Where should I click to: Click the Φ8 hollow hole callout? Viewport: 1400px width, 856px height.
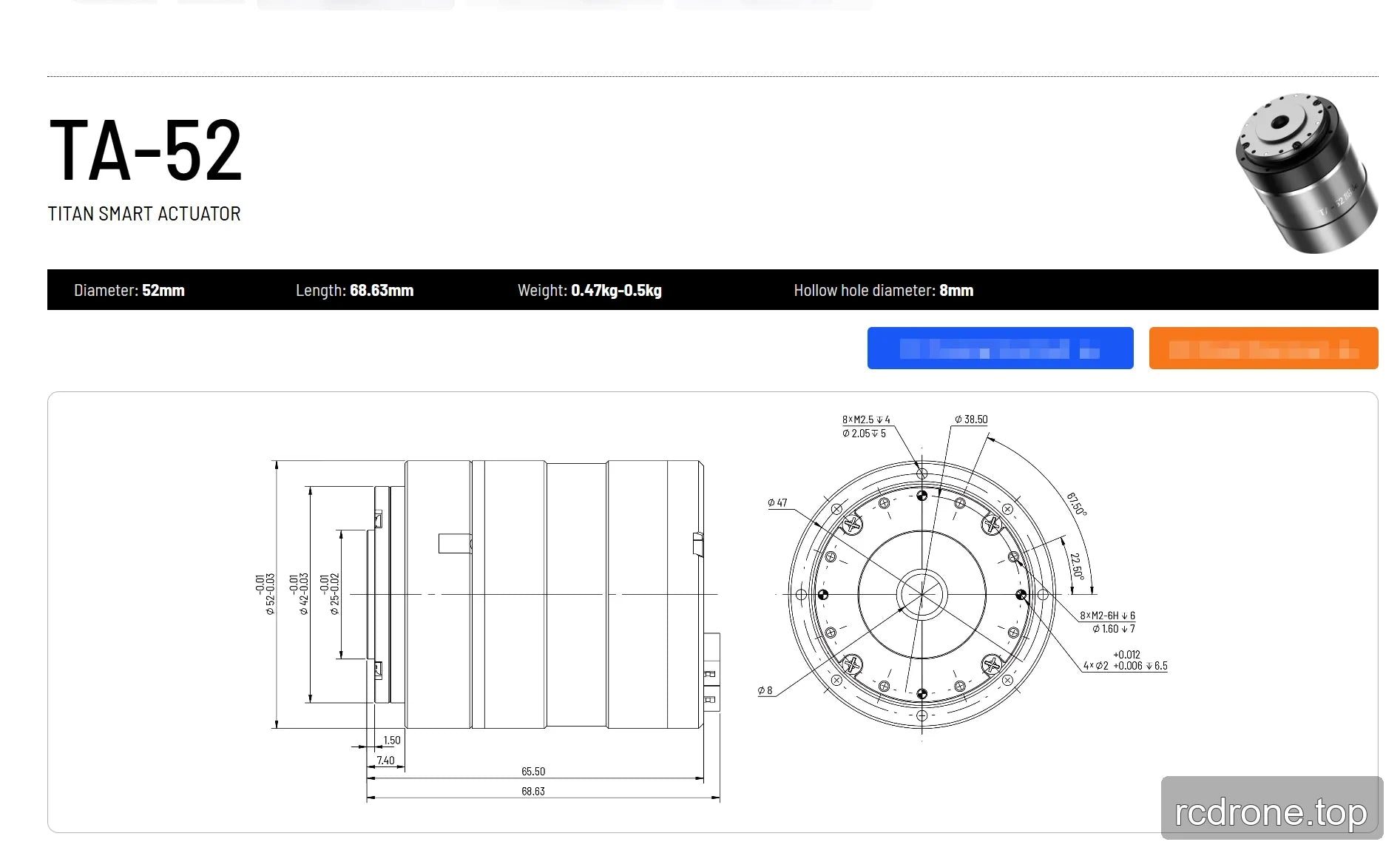tap(765, 690)
